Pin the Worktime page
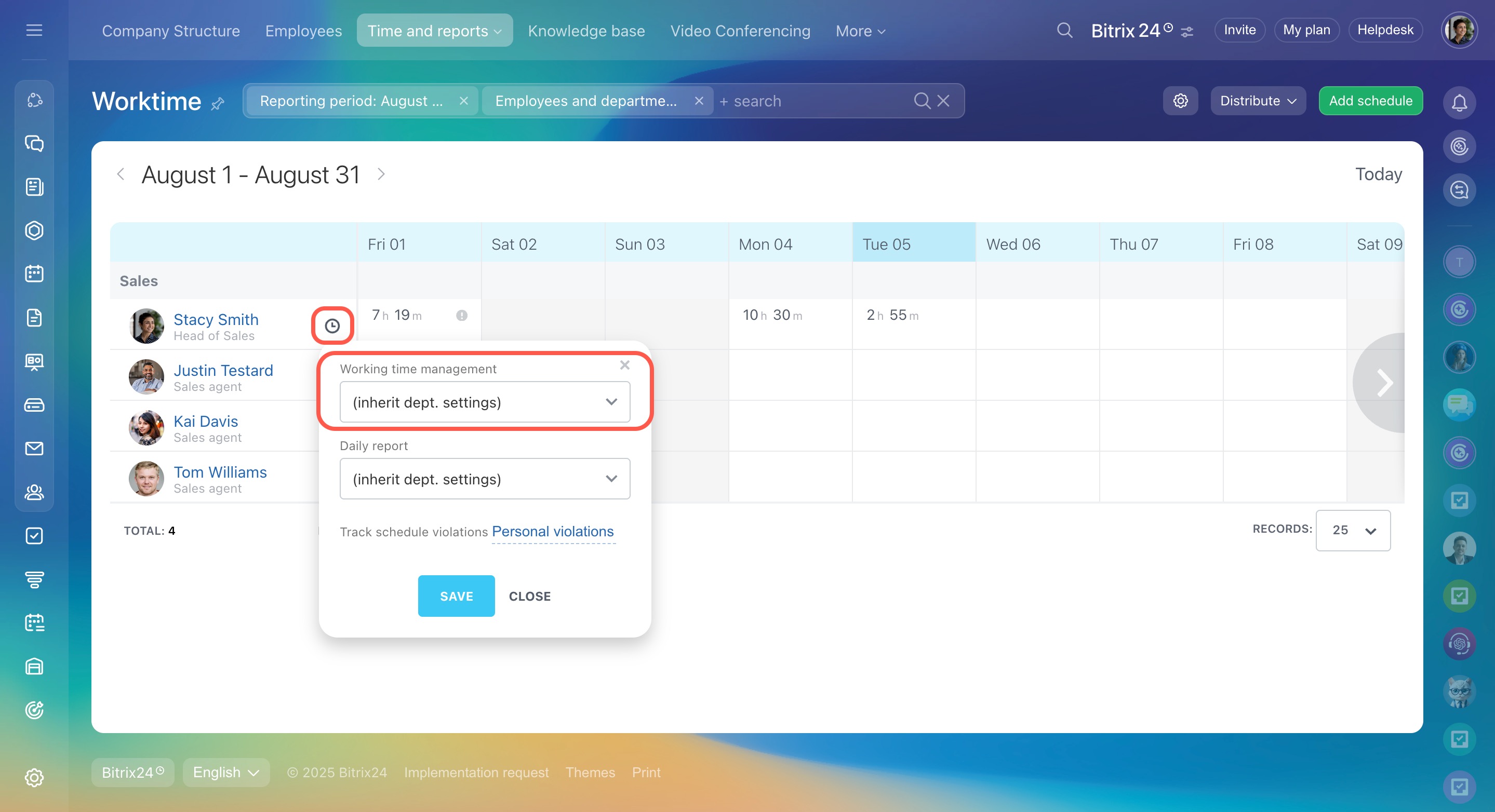 [x=218, y=104]
